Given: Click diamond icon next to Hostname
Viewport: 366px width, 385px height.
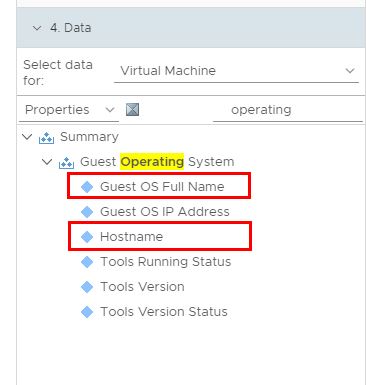Looking at the screenshot, I should 87,237.
